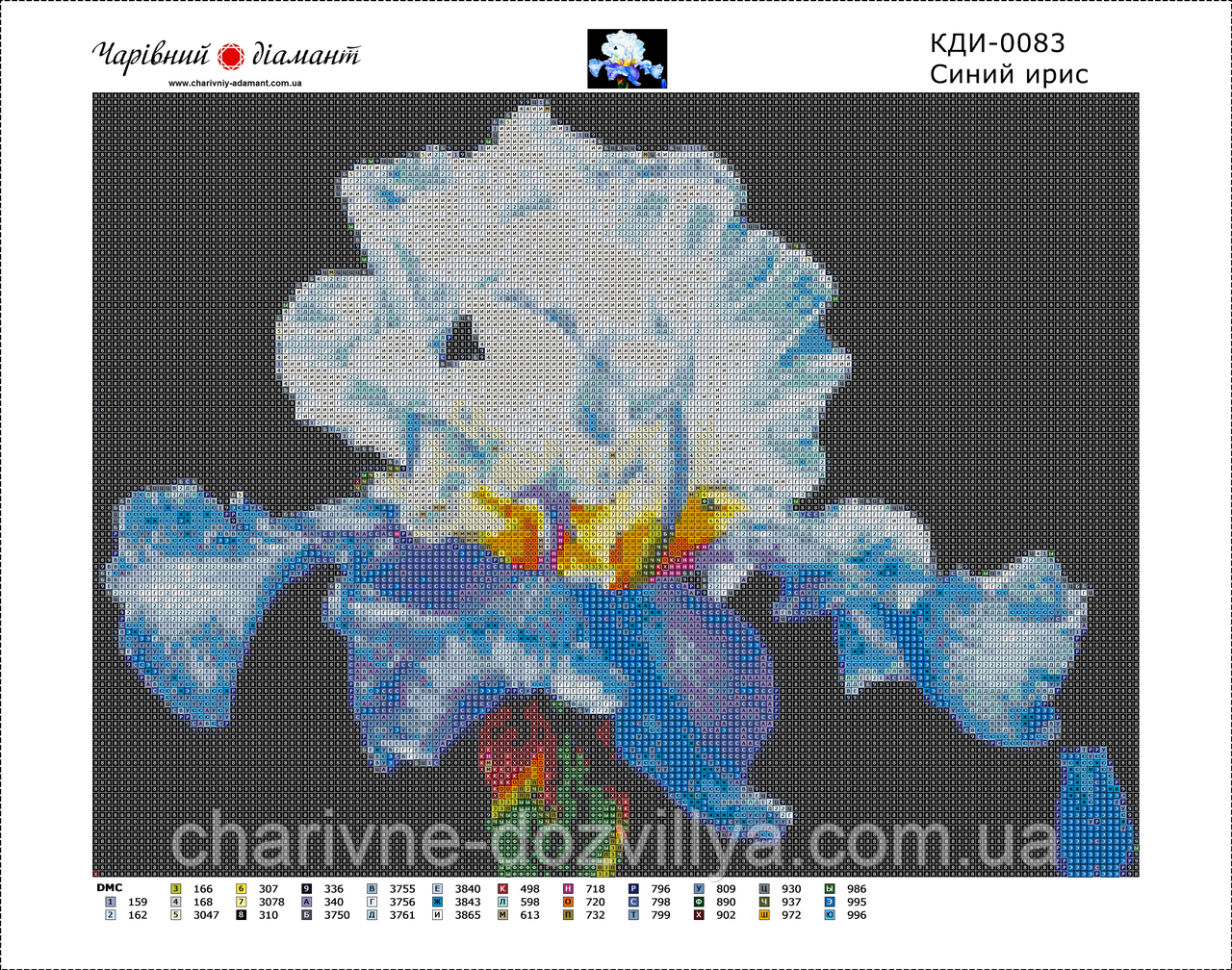Click the green swatch with symbol 3 (166)

click(x=176, y=889)
